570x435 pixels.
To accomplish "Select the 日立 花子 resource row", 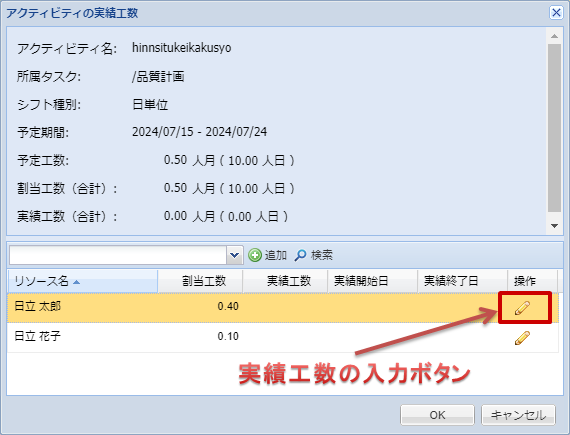I will (x=283, y=337).
